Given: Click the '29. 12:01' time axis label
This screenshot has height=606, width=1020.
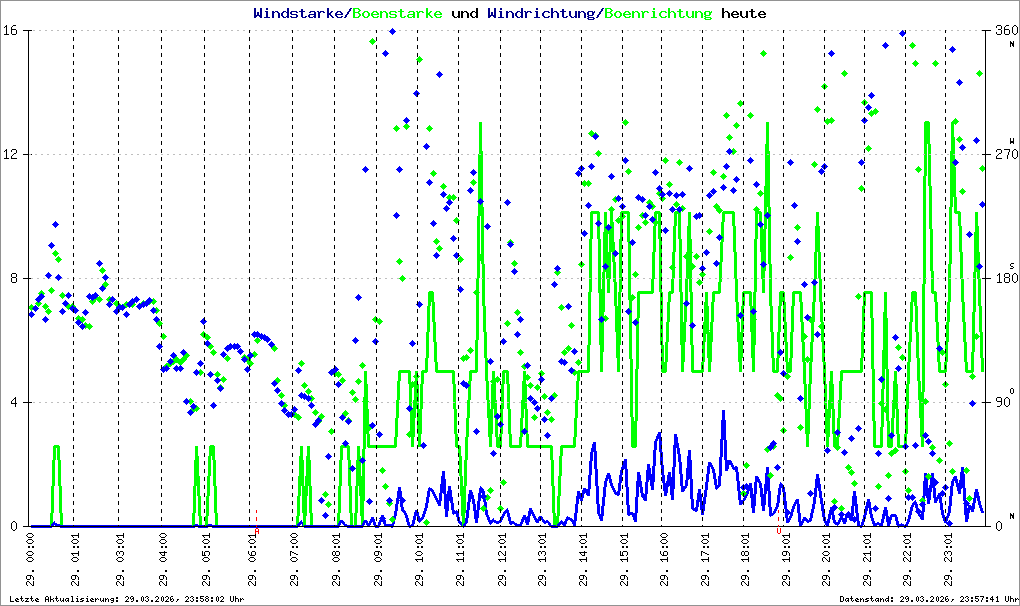Looking at the screenshot, I should click(502, 560).
